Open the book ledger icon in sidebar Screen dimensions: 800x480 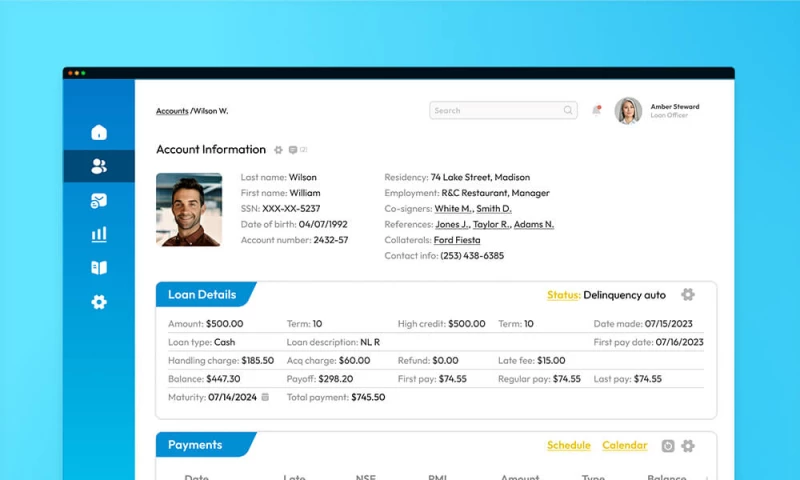(x=99, y=268)
